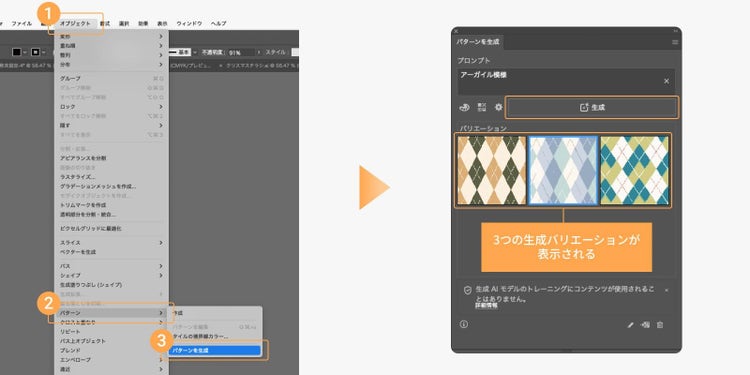Expand the パス submenu
Viewport: 750px width, 375px height.
click(x=111, y=266)
